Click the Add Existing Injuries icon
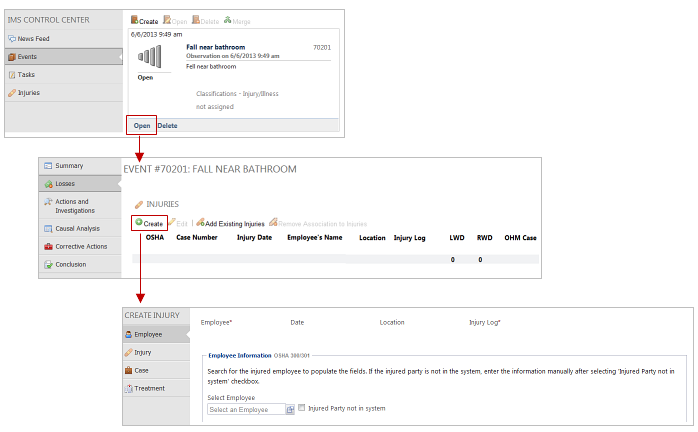The height and width of the screenshot is (432, 698). pyautogui.click(x=201, y=223)
